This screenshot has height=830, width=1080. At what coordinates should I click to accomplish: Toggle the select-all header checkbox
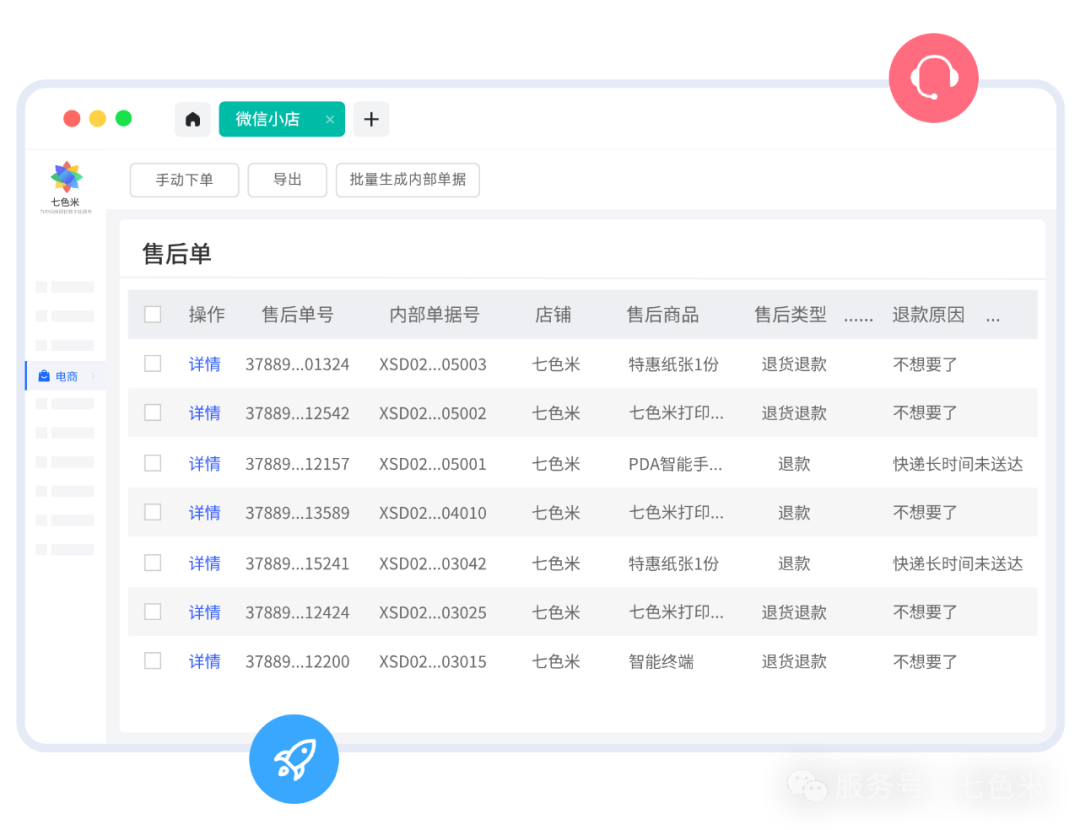[x=153, y=314]
